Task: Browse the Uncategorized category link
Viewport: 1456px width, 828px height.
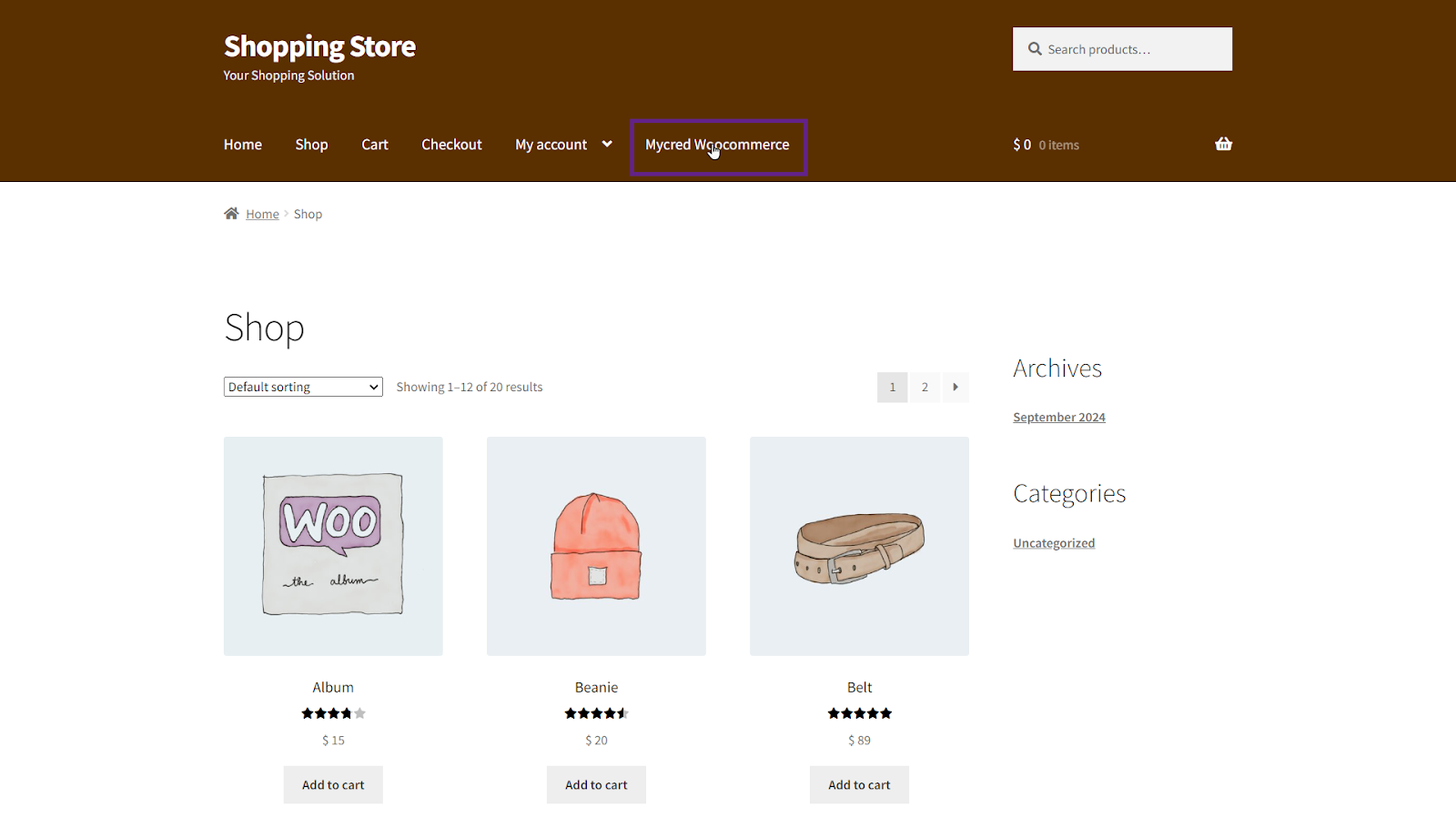Action: [x=1054, y=543]
